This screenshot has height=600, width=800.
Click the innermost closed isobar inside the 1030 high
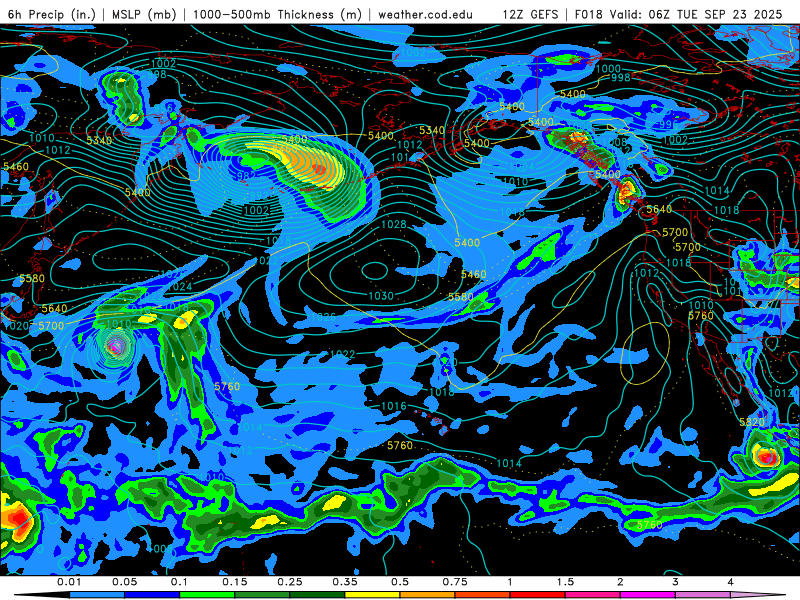(375, 270)
